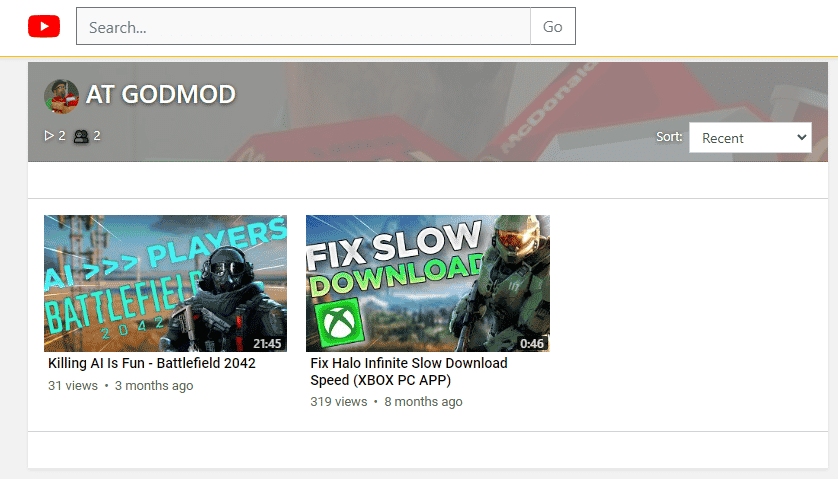This screenshot has height=479, width=838.
Task: Open title Killing AI Is Fun - Battlefield 2042
Action: pos(152,364)
